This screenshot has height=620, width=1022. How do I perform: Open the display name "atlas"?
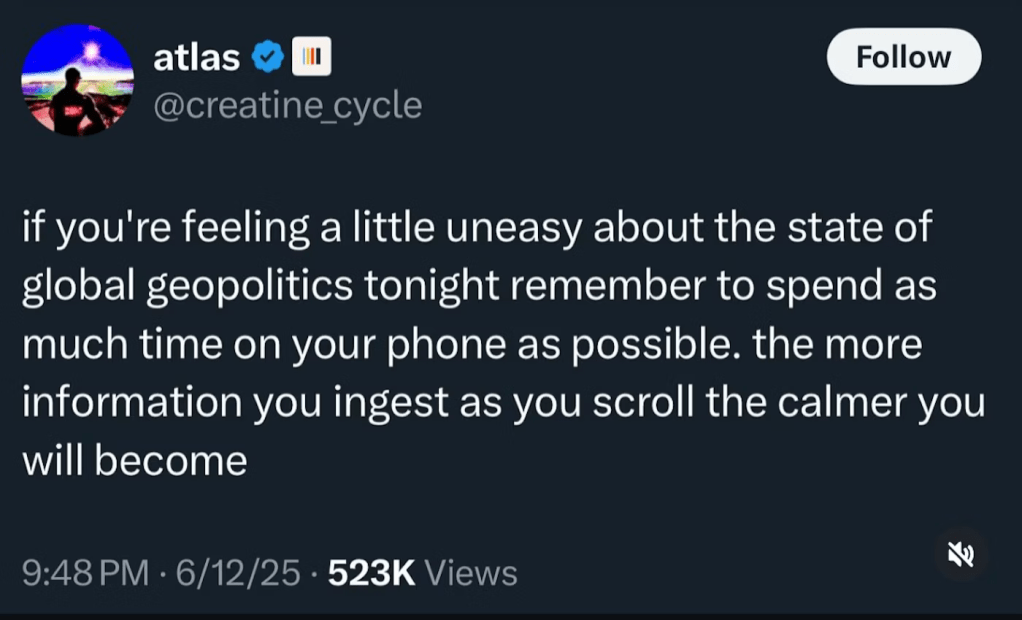click(x=197, y=58)
